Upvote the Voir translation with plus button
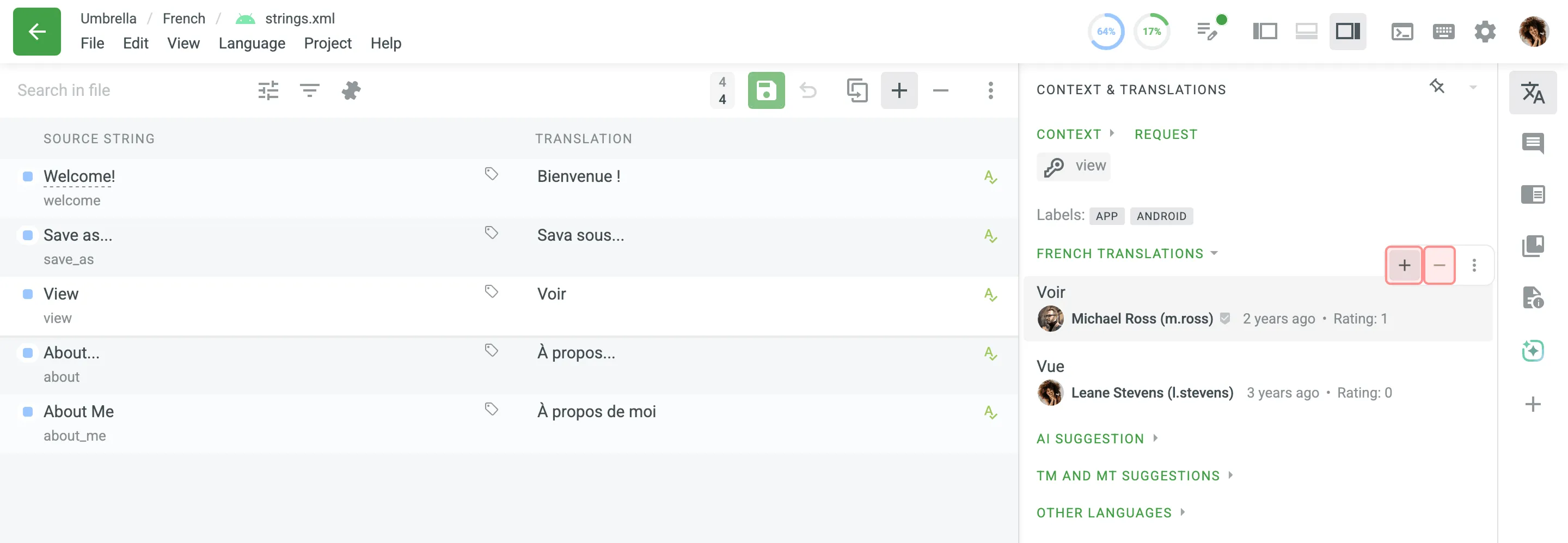 pyautogui.click(x=1404, y=265)
